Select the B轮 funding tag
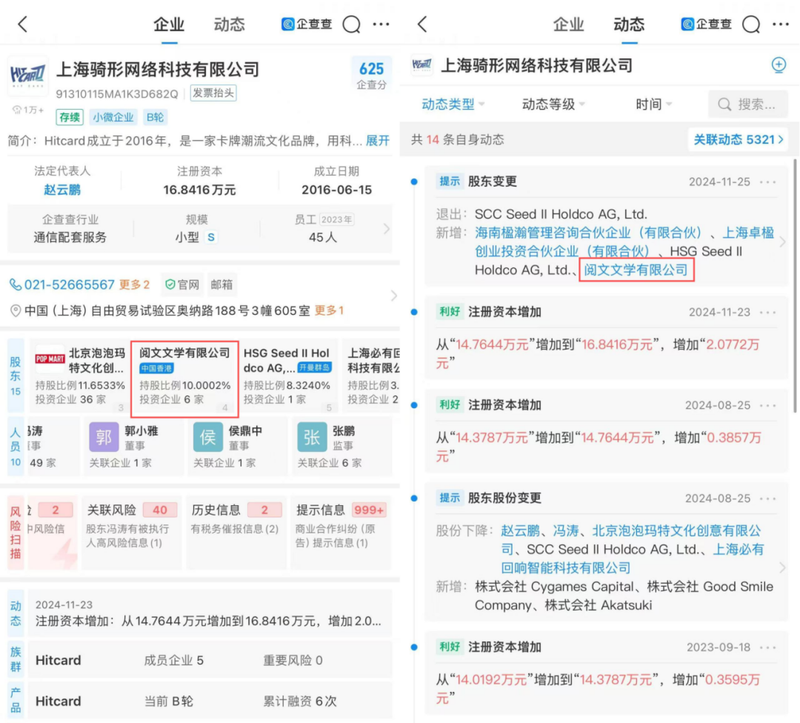Viewport: 800px width, 723px height. point(155,117)
